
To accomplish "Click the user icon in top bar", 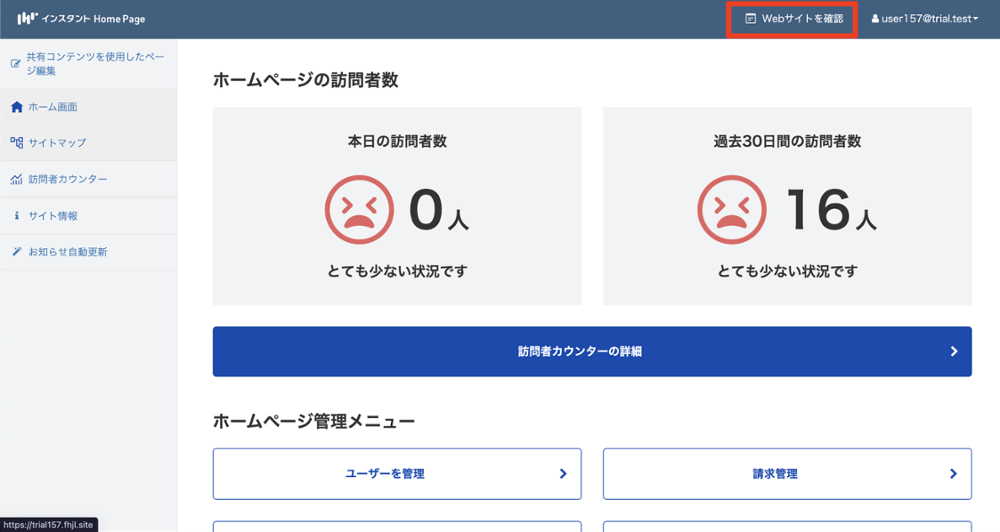I will pyautogui.click(x=876, y=19).
